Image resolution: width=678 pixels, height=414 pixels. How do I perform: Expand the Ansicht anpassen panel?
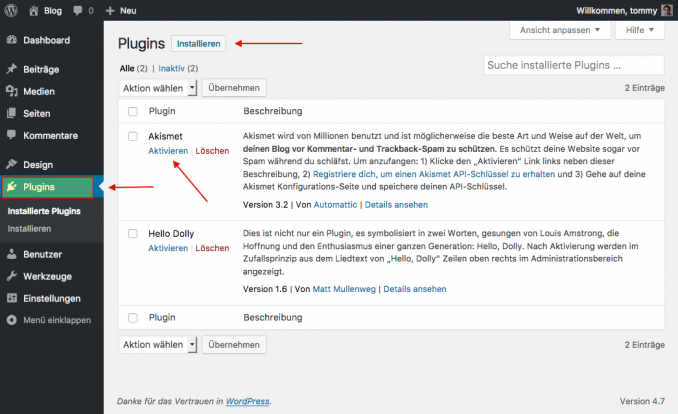[560, 30]
